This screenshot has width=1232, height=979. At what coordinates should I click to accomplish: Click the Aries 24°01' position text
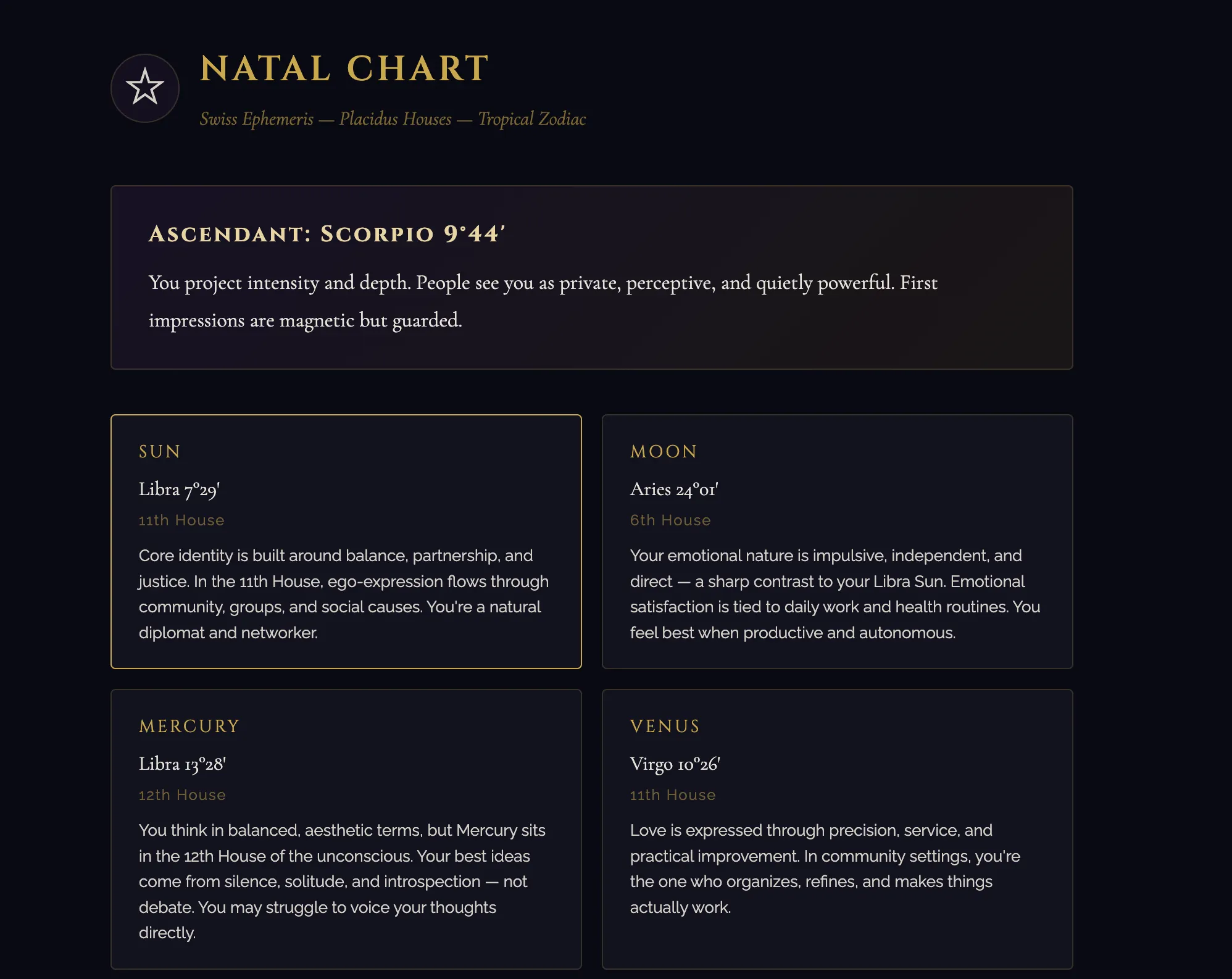point(674,489)
